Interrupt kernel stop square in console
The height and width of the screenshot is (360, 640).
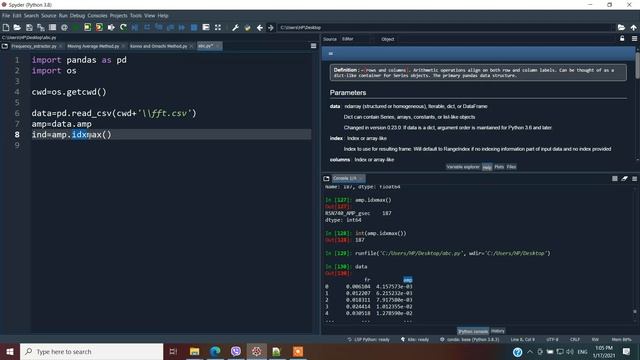click(615, 178)
